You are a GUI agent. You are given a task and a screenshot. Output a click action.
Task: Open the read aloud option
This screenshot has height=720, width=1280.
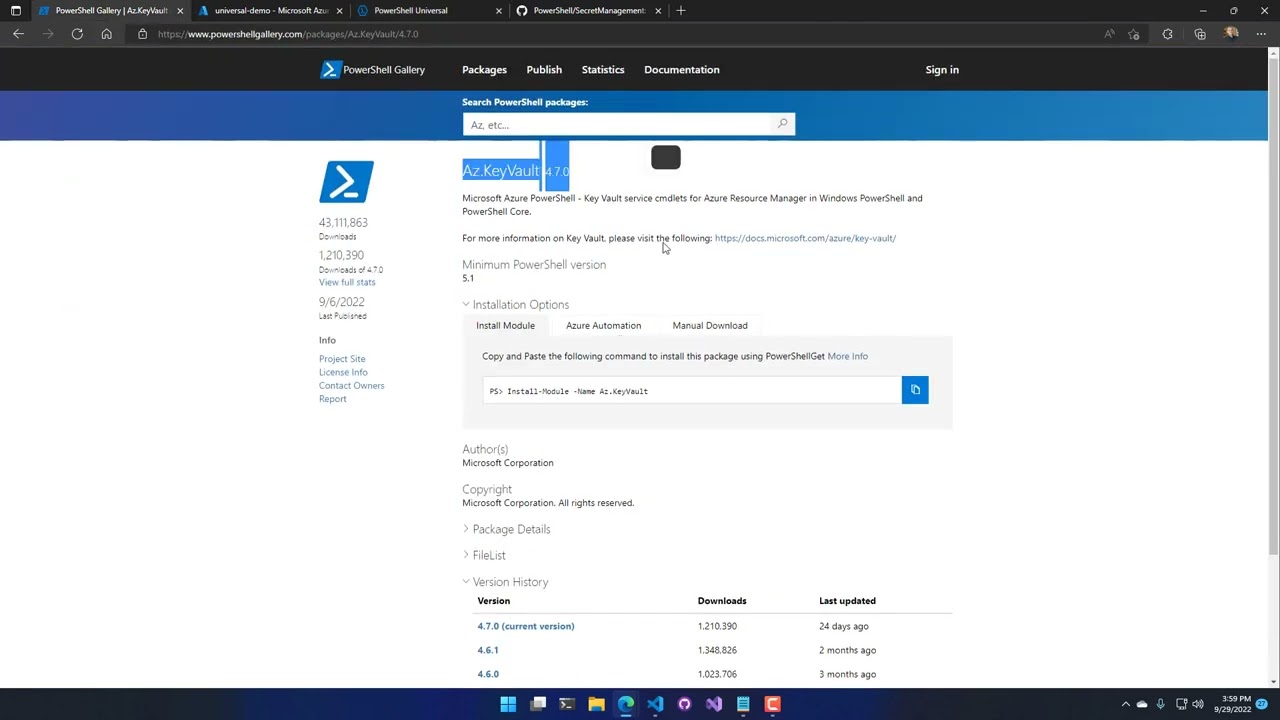coord(1109,34)
